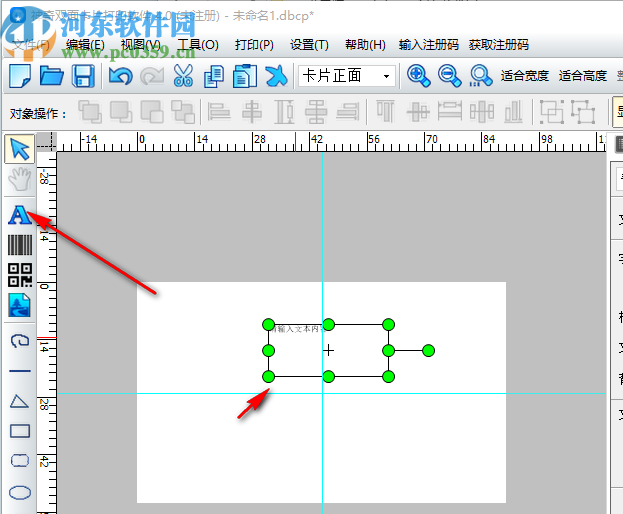Click the top-right green resize handle
The width and height of the screenshot is (623, 514).
[389, 325]
